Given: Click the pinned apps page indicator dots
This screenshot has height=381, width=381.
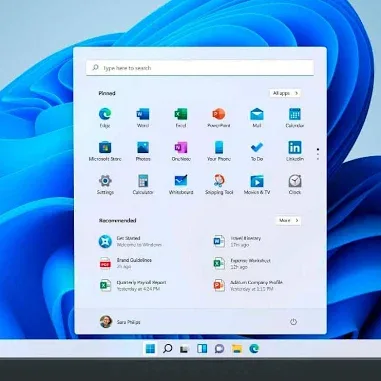Looking at the screenshot, I should click(318, 154).
